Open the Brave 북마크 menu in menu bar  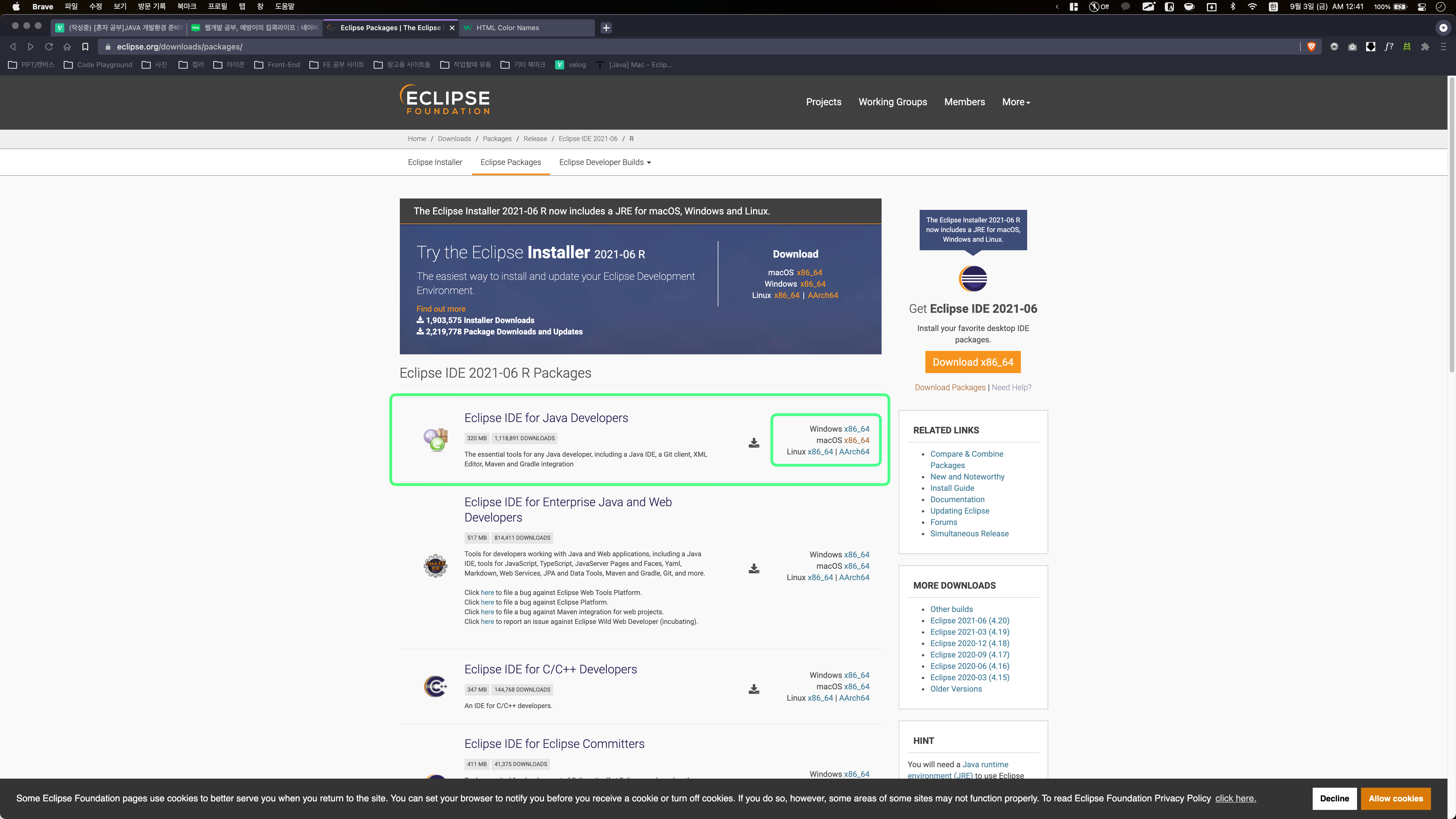point(187,7)
